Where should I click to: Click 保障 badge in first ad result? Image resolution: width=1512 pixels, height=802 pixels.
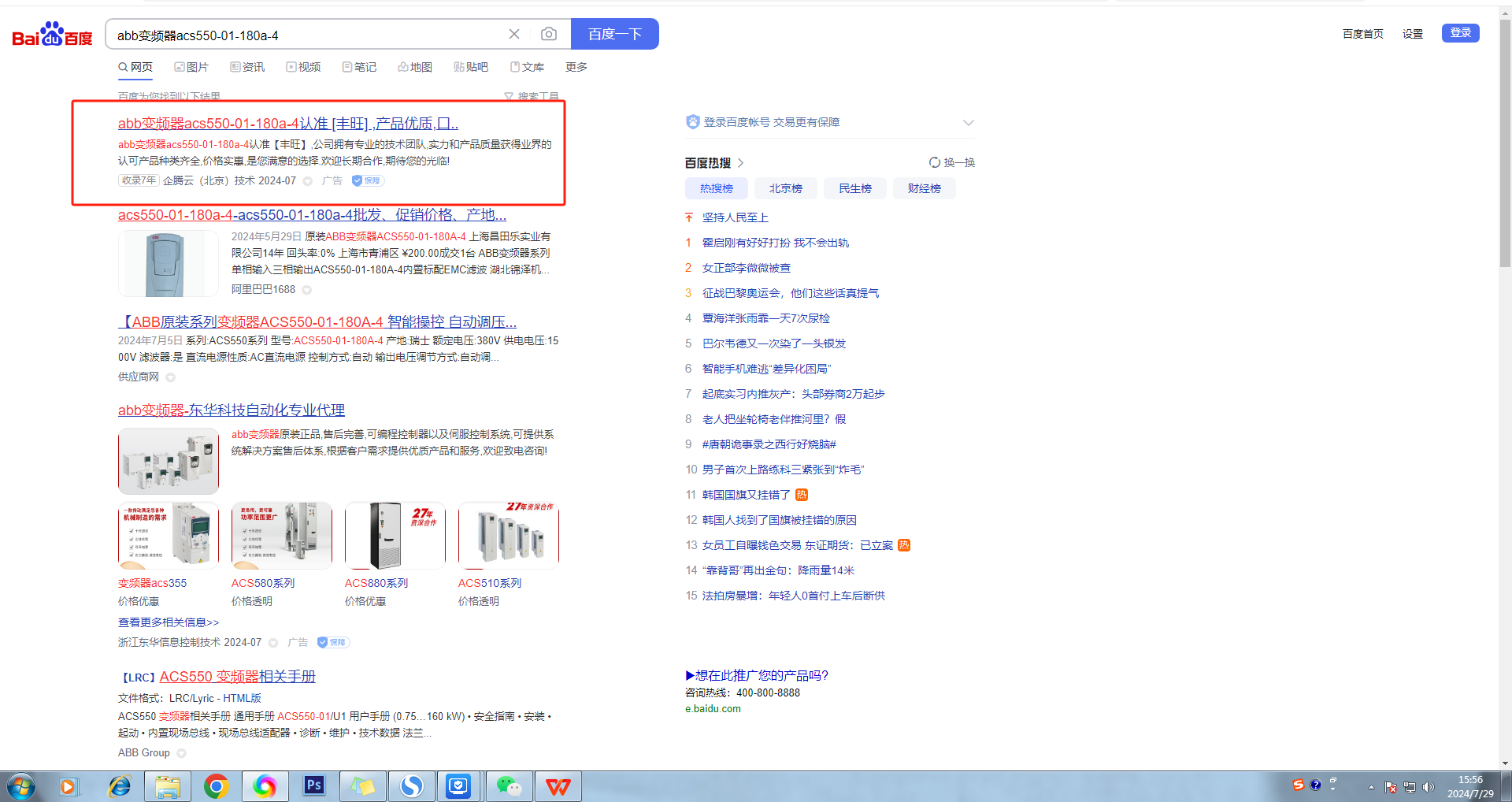(x=368, y=180)
